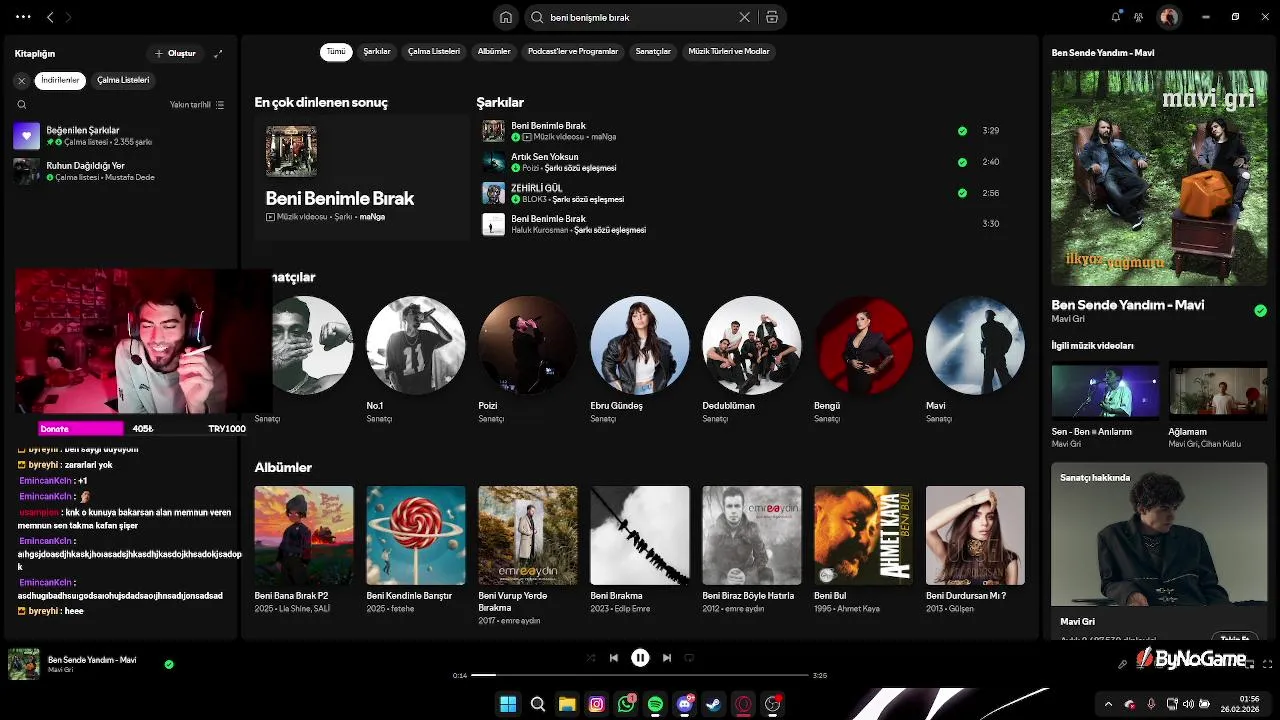Open the Ruhun Dağıldığı Yer playlist
Screen dimensions: 1280x720
tap(120, 171)
